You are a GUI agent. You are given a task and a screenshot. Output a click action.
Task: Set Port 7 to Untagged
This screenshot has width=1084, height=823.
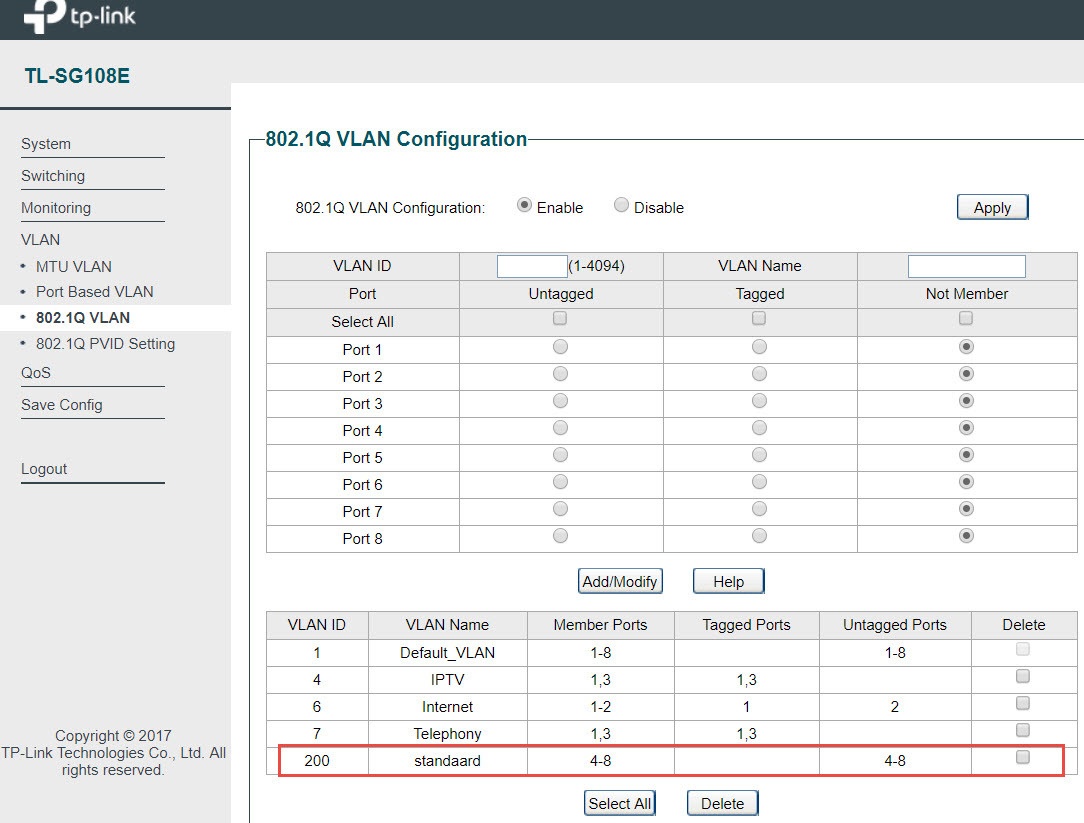tap(561, 509)
